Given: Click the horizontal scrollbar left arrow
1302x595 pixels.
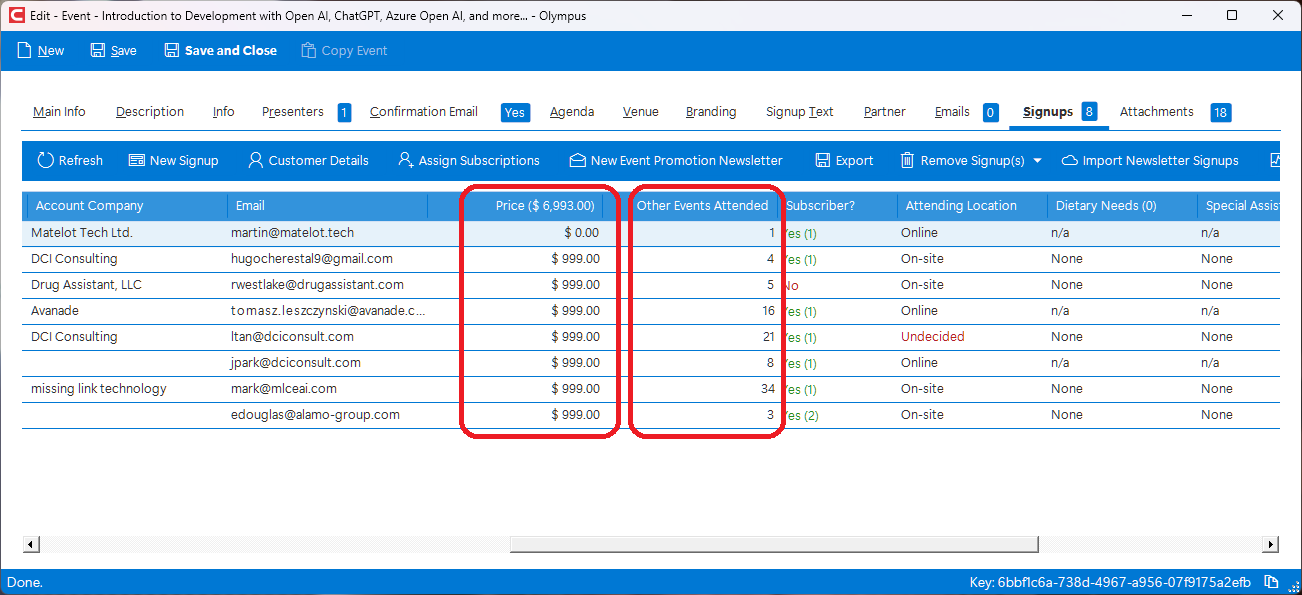Looking at the screenshot, I should coord(31,545).
